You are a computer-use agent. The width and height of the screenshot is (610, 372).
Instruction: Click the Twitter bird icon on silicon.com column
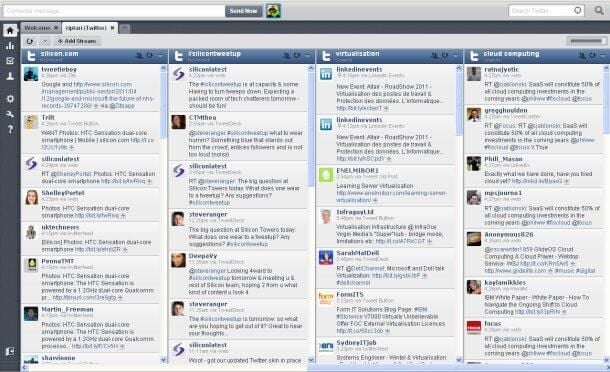31,56
